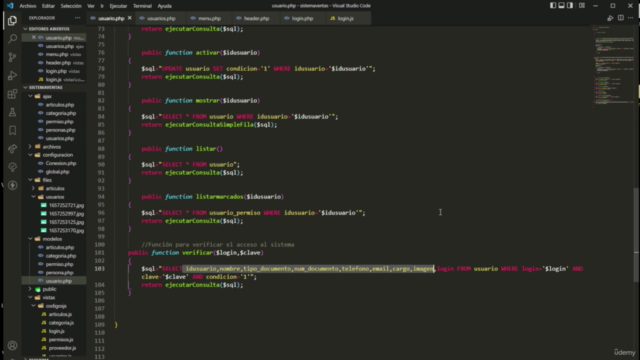
Task: Click the split editor icon
Action: 620,18
